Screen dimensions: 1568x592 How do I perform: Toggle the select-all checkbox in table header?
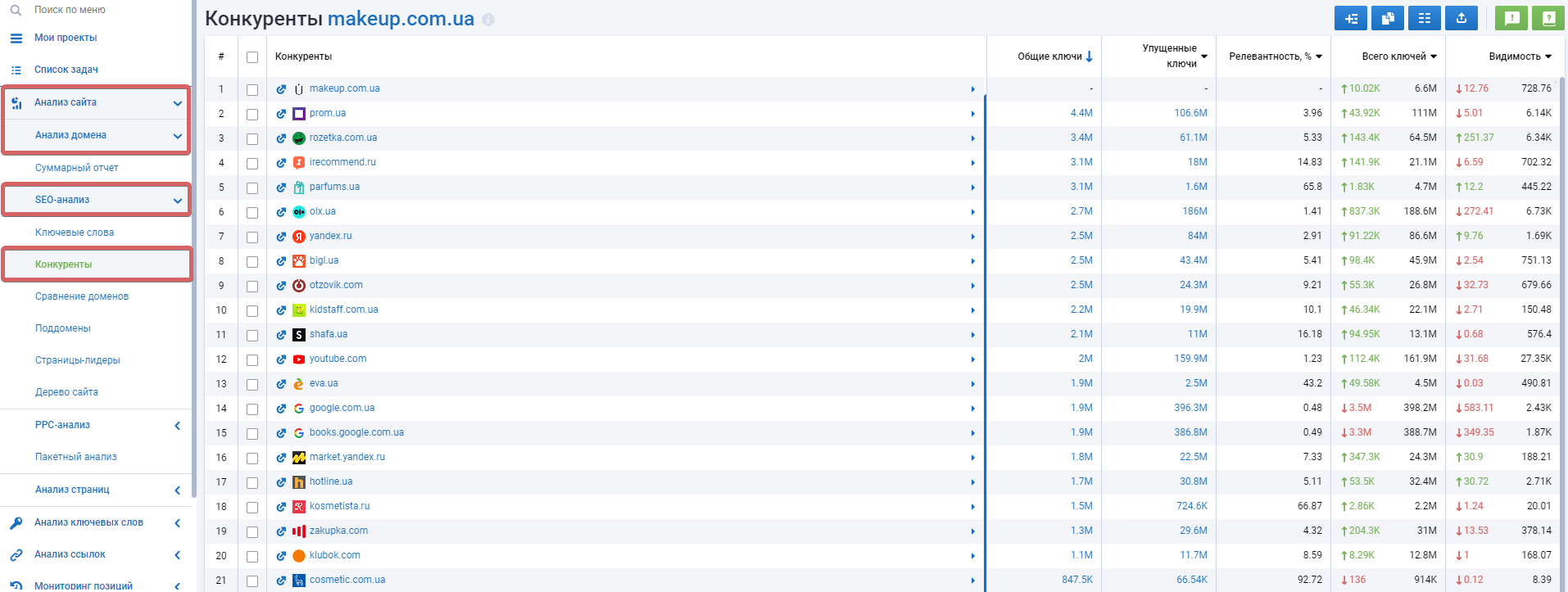(x=252, y=57)
